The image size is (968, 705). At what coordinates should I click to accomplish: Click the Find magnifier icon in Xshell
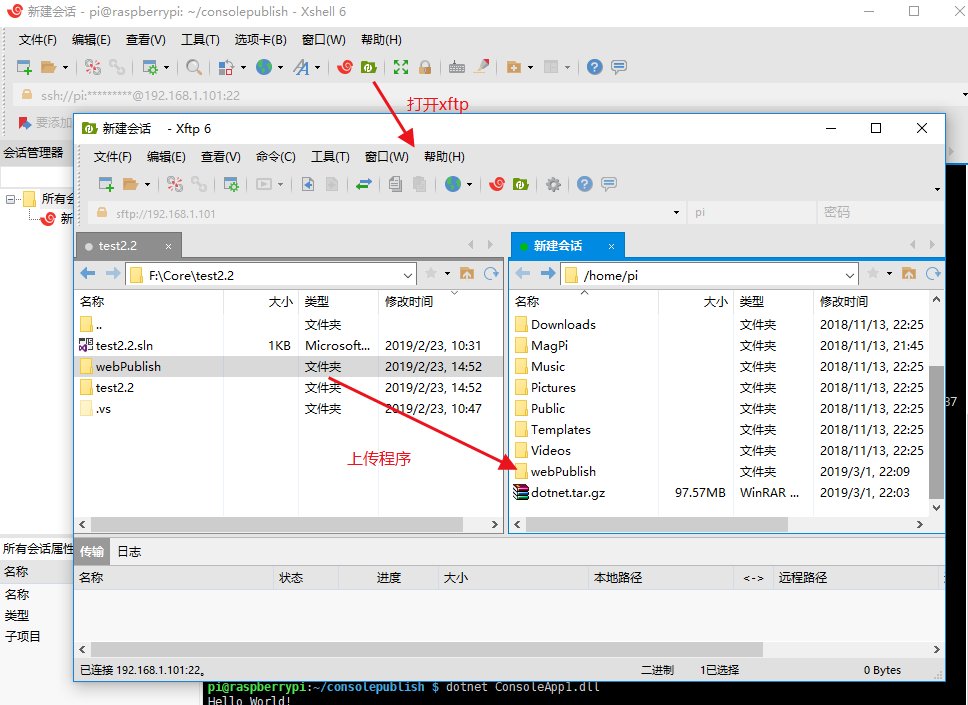coord(194,67)
